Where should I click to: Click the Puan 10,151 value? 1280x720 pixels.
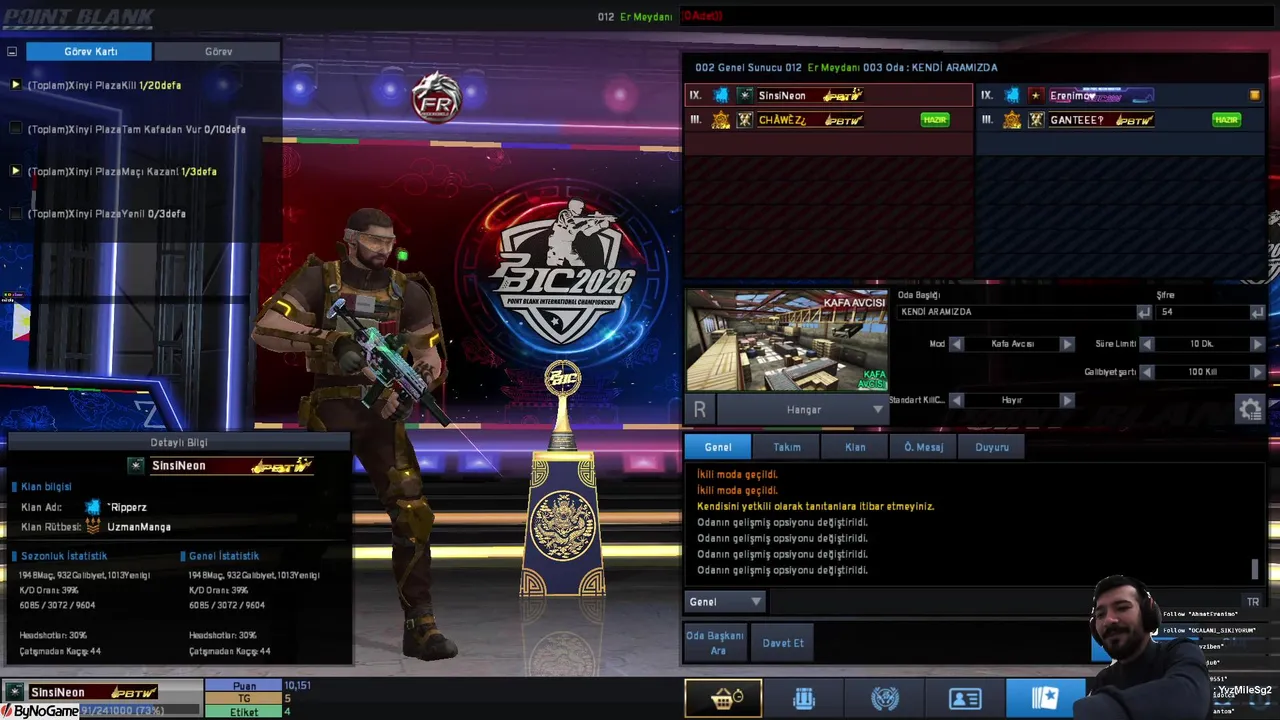coord(297,686)
